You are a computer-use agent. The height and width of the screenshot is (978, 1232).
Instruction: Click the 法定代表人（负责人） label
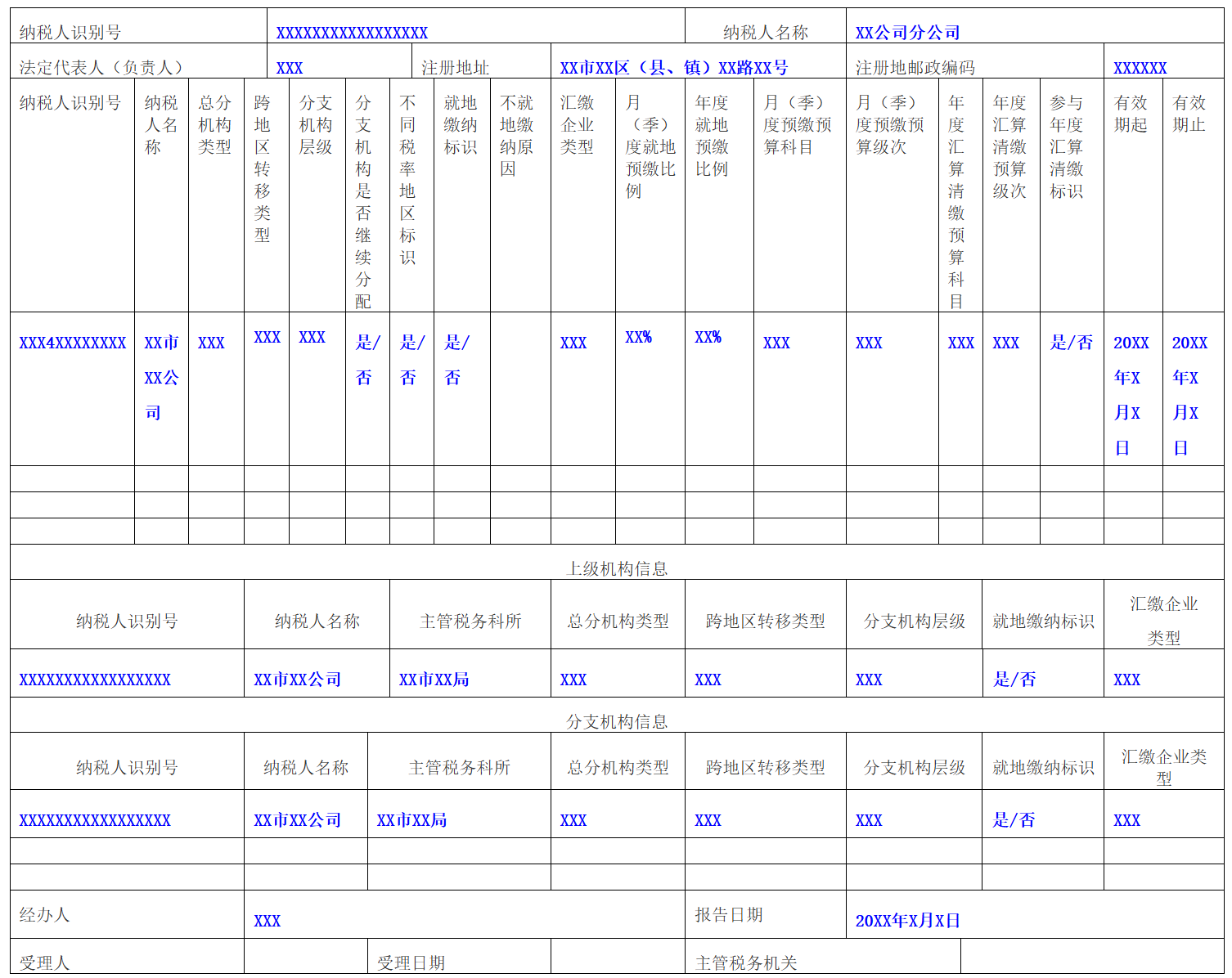(x=101, y=68)
